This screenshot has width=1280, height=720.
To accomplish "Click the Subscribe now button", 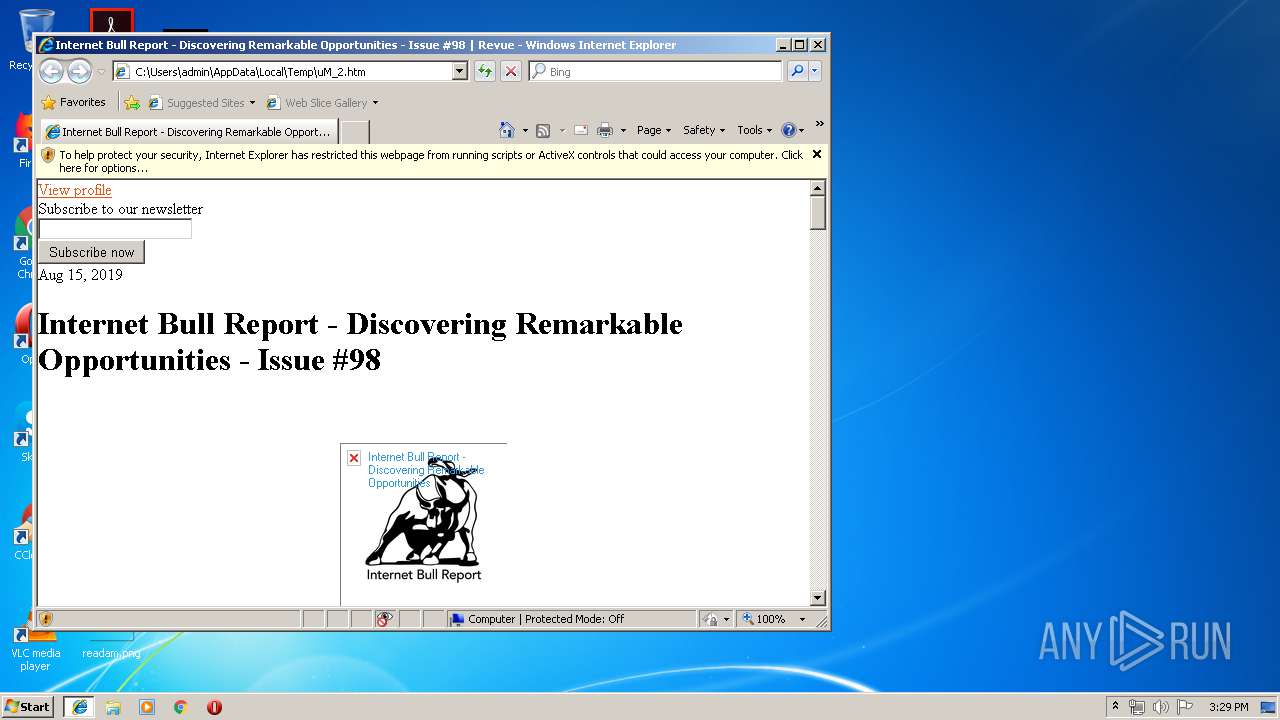I will (91, 252).
